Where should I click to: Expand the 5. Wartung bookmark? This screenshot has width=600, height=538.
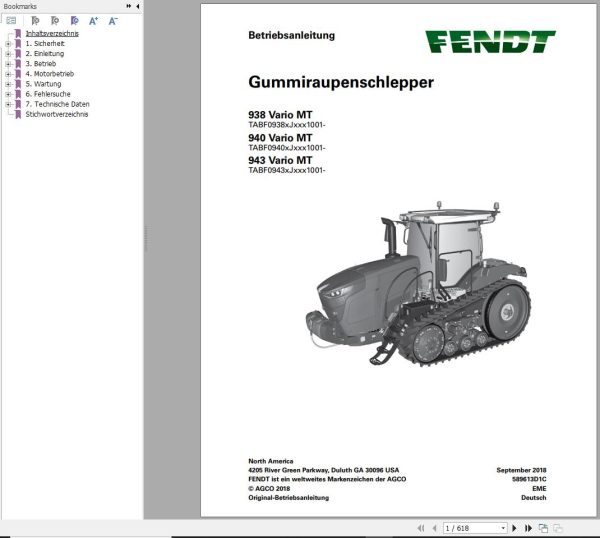(8, 84)
